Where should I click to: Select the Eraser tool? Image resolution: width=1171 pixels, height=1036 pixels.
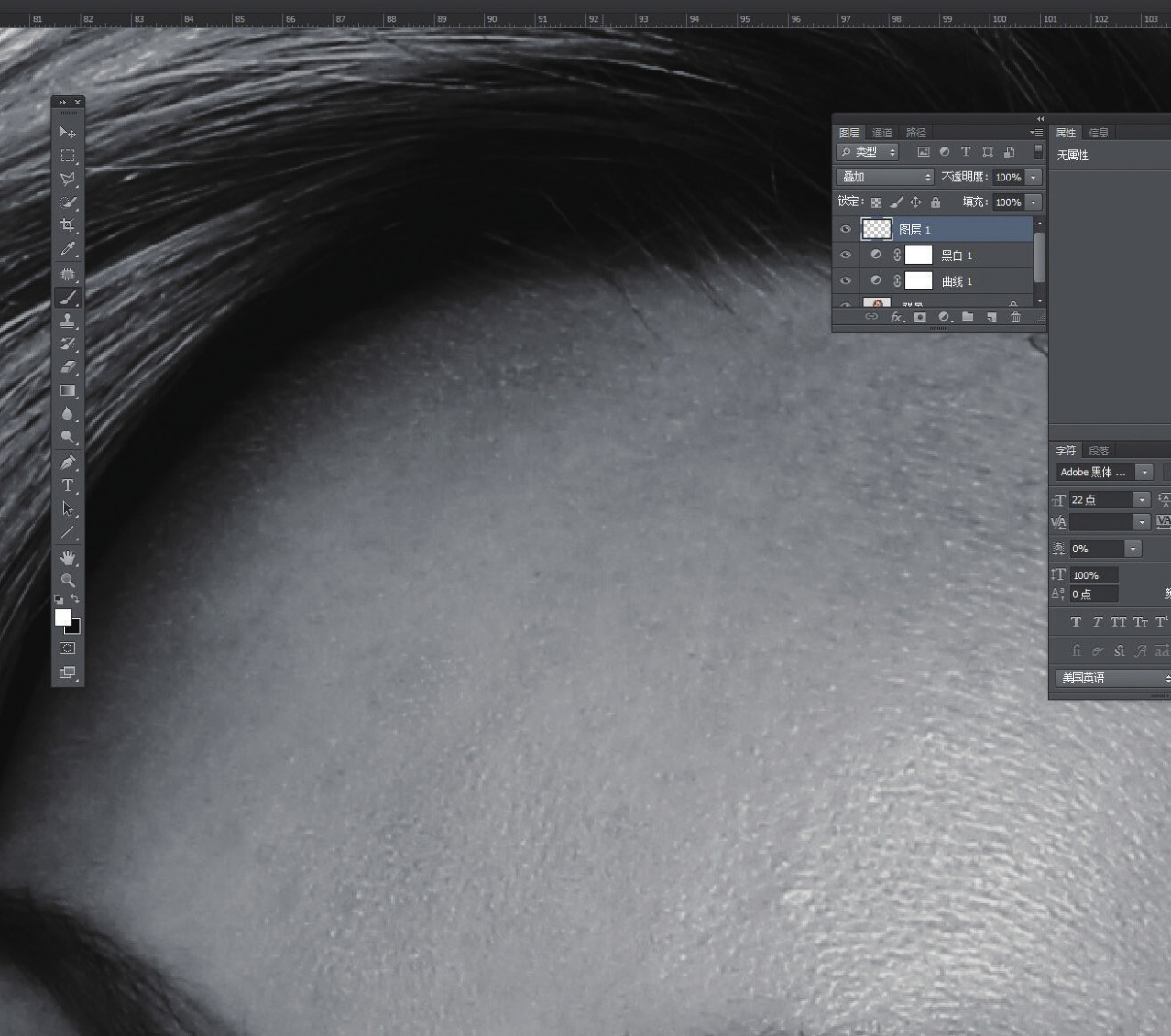[x=68, y=367]
